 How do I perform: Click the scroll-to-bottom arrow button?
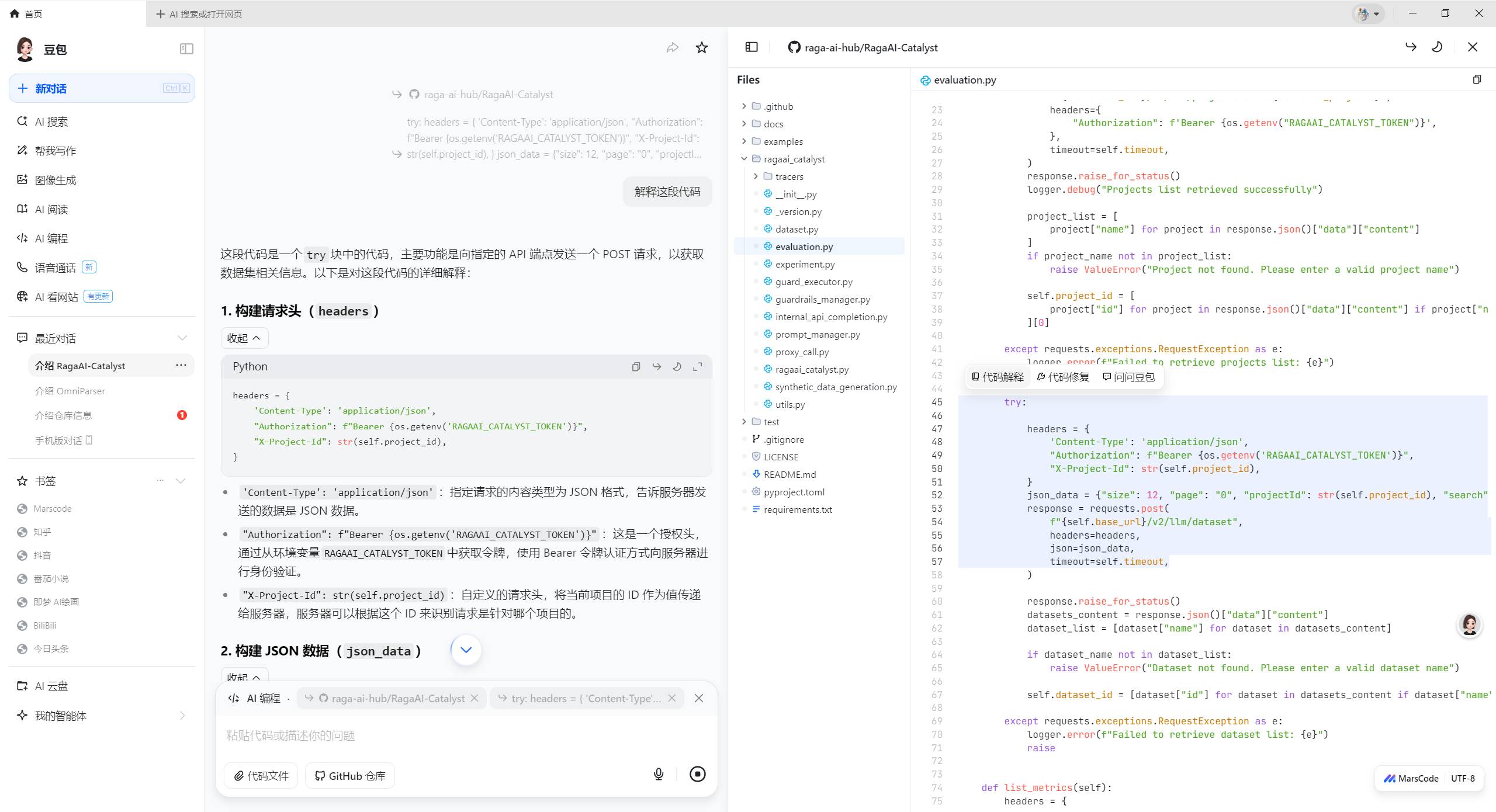(466, 650)
